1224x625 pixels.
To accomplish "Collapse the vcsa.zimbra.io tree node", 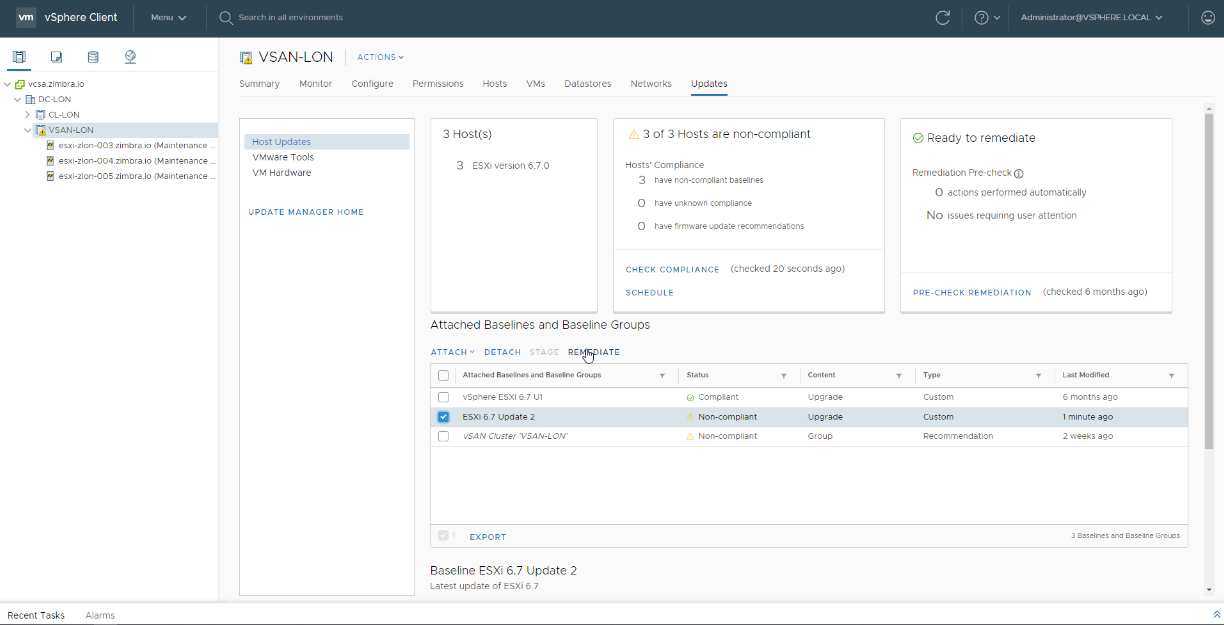I will pos(8,84).
